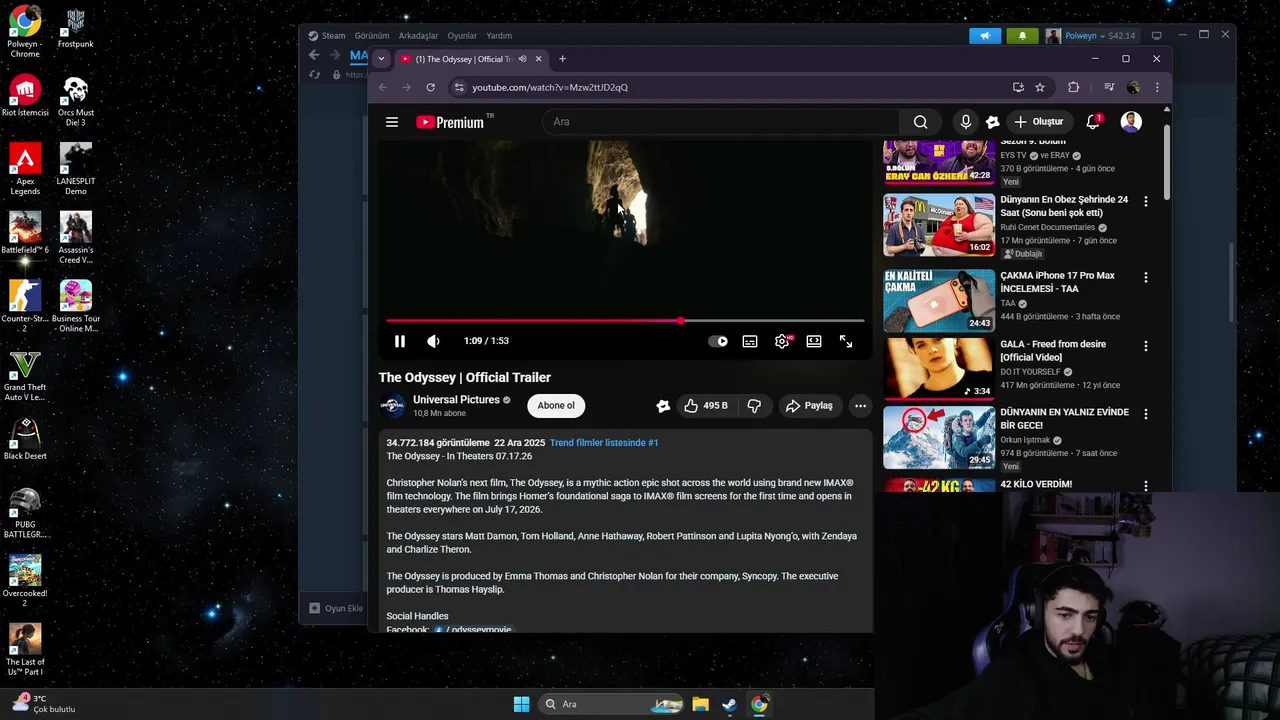This screenshot has height=720, width=1280.
Task: Open options for 'DÜNYANIN EN YALNIZ EVİNDE' video
Action: tap(1146, 413)
